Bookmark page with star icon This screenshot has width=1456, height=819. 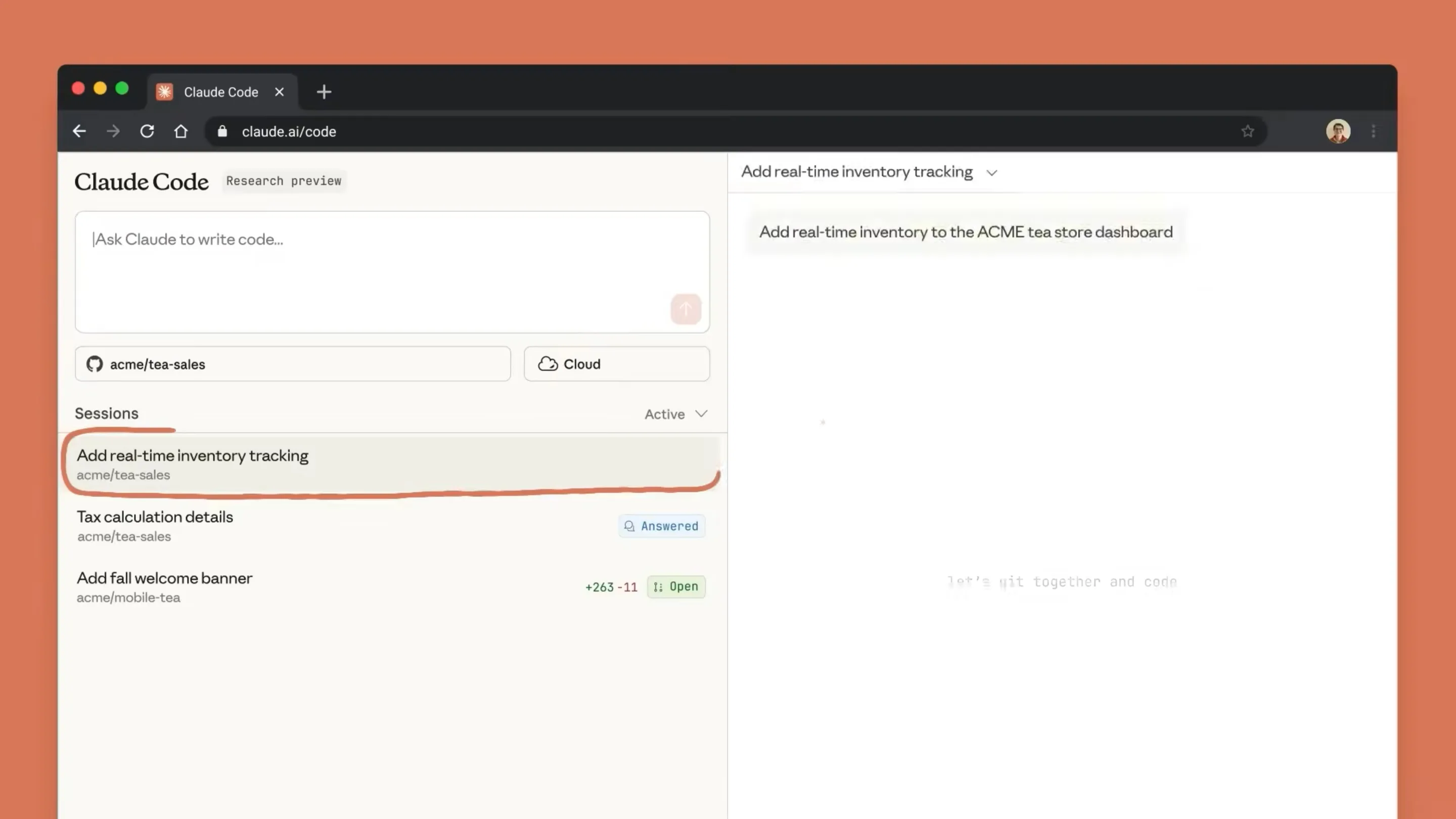tap(1247, 131)
